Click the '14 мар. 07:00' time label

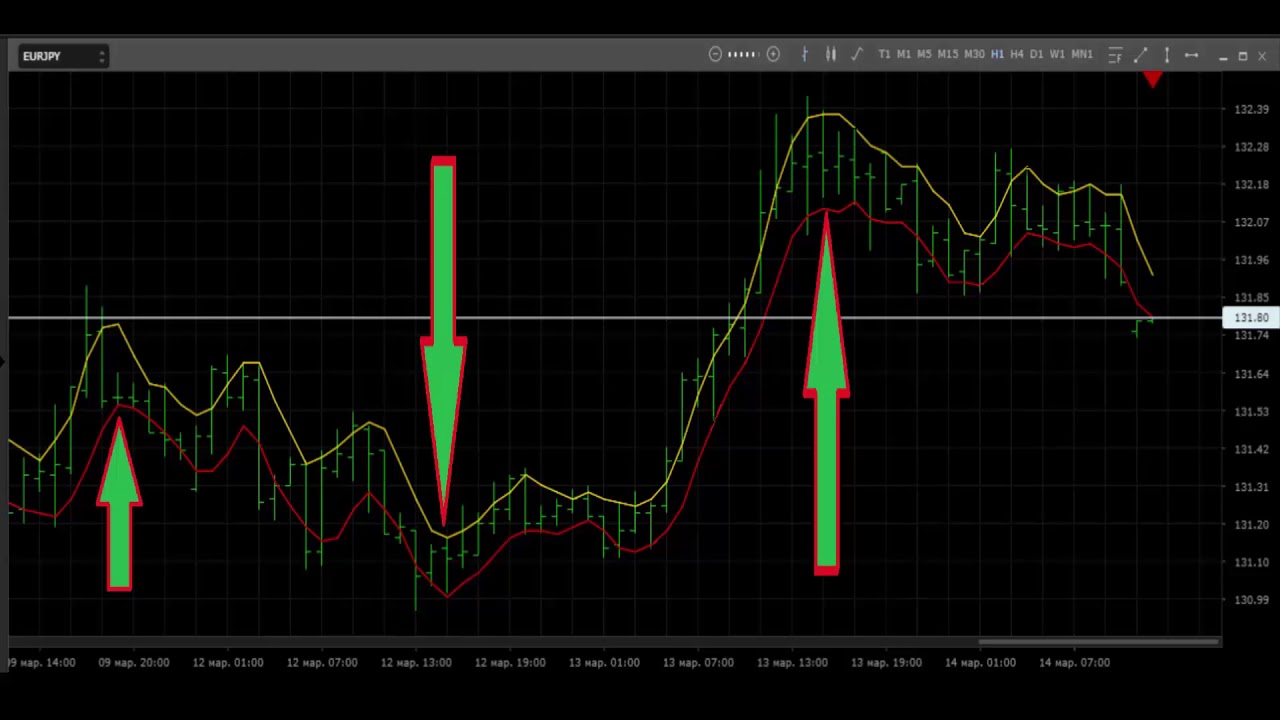(1074, 662)
